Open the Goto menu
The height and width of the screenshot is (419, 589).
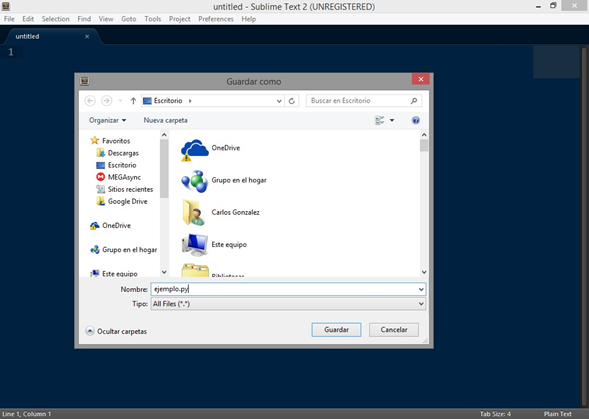[128, 19]
